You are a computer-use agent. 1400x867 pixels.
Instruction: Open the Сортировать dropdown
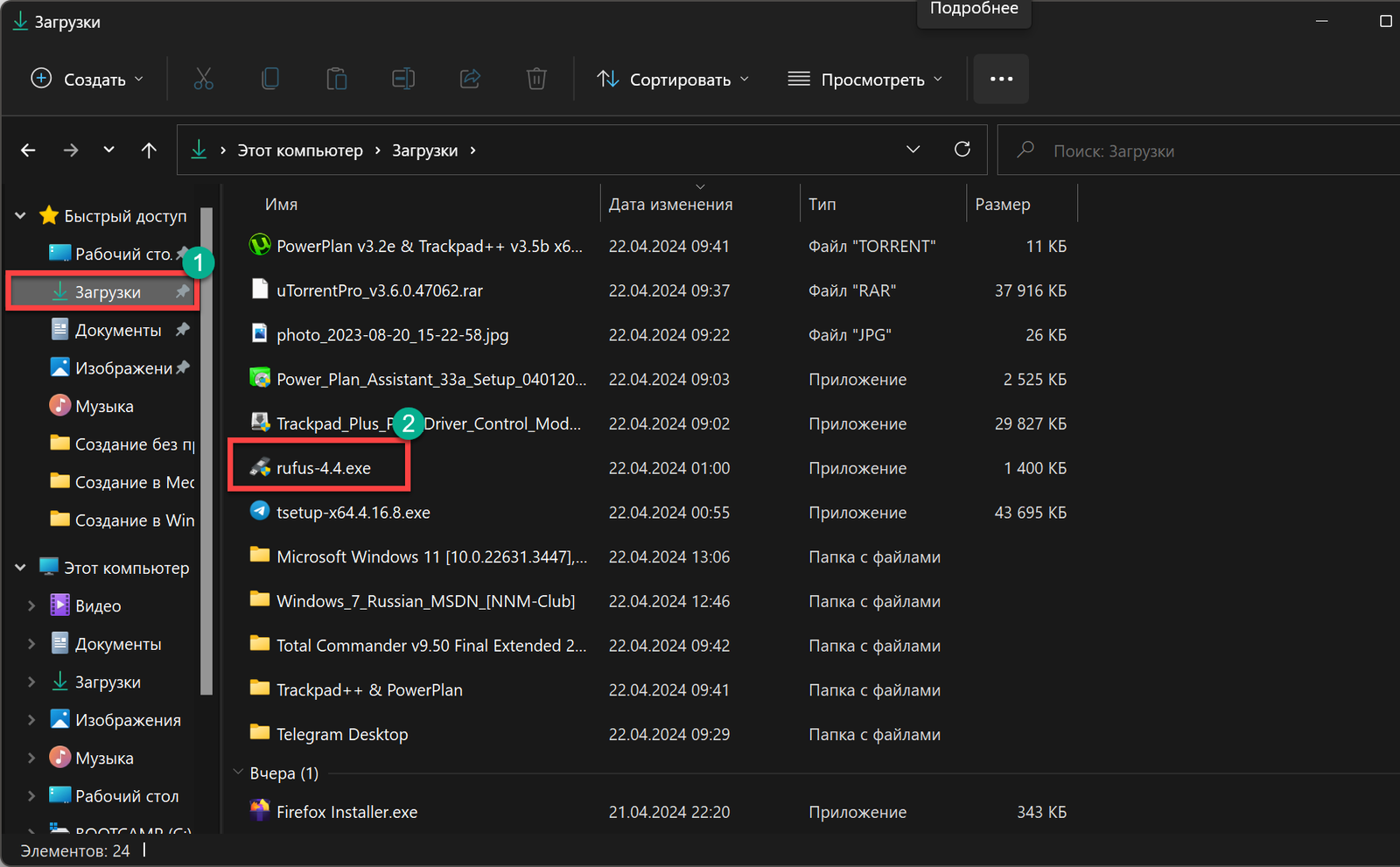click(673, 79)
